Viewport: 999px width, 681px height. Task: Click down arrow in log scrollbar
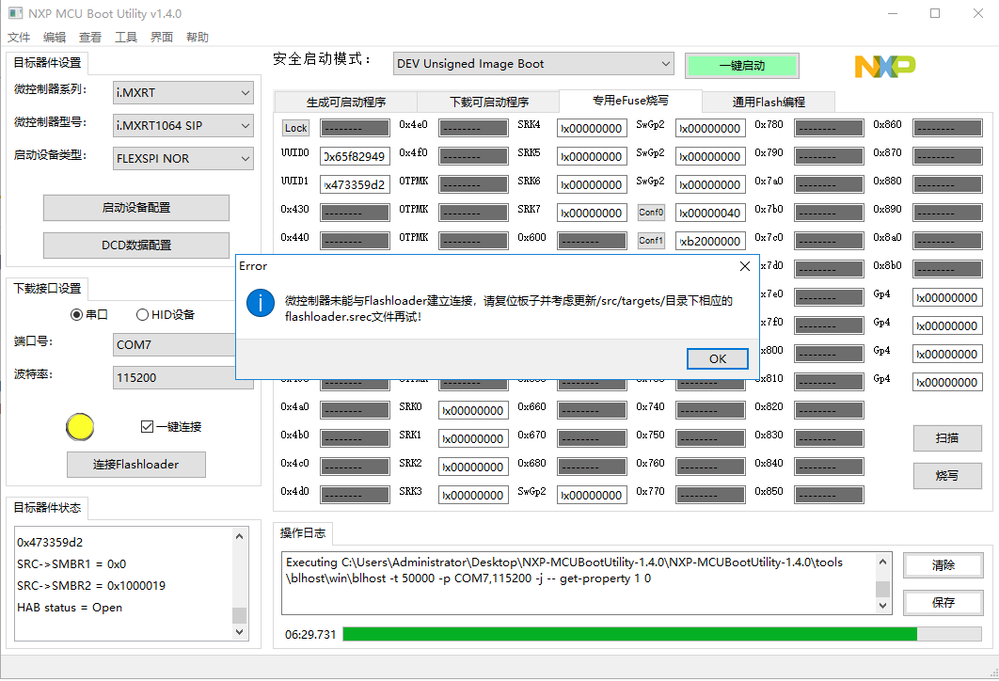[883, 606]
